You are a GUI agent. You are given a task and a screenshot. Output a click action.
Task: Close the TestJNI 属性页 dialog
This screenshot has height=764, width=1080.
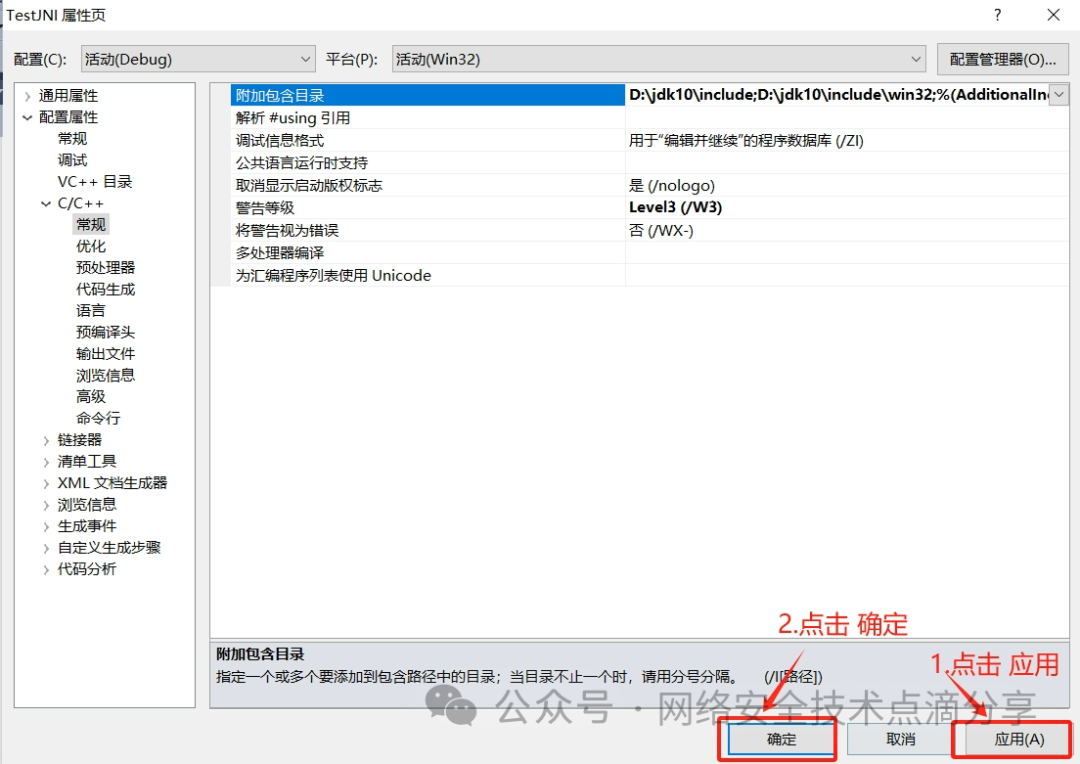click(1053, 14)
